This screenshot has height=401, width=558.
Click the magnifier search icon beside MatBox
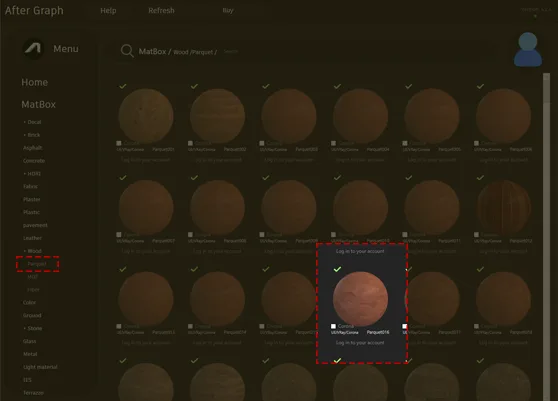127,51
